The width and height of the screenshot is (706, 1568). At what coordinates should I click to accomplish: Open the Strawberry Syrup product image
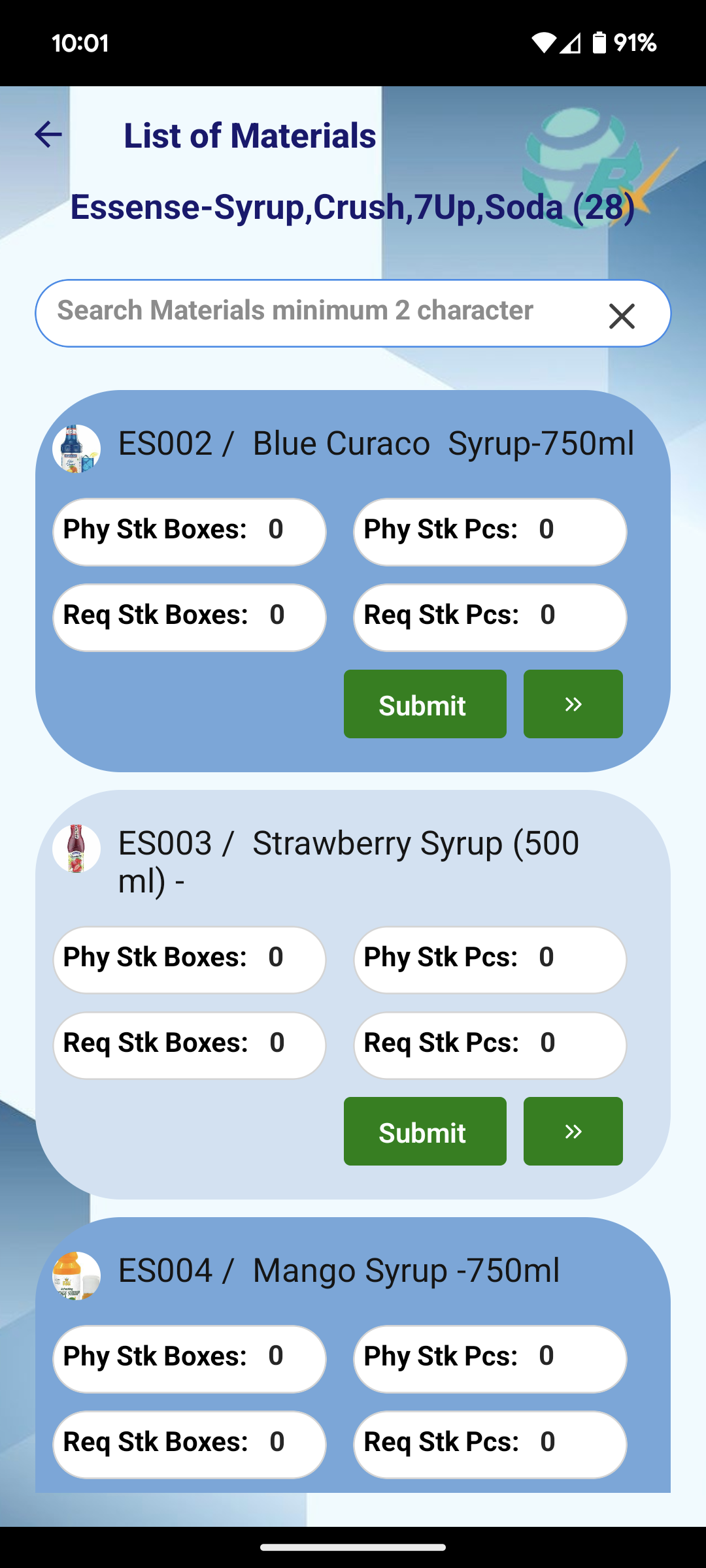76,849
